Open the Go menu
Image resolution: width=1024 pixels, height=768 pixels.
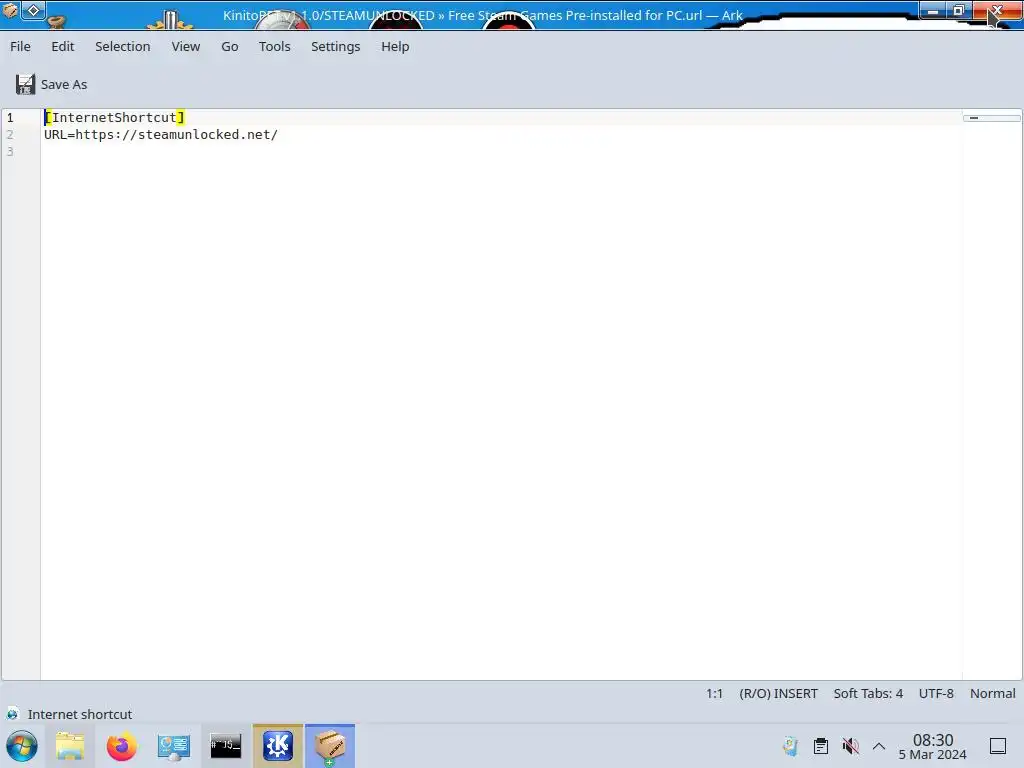pyautogui.click(x=229, y=46)
